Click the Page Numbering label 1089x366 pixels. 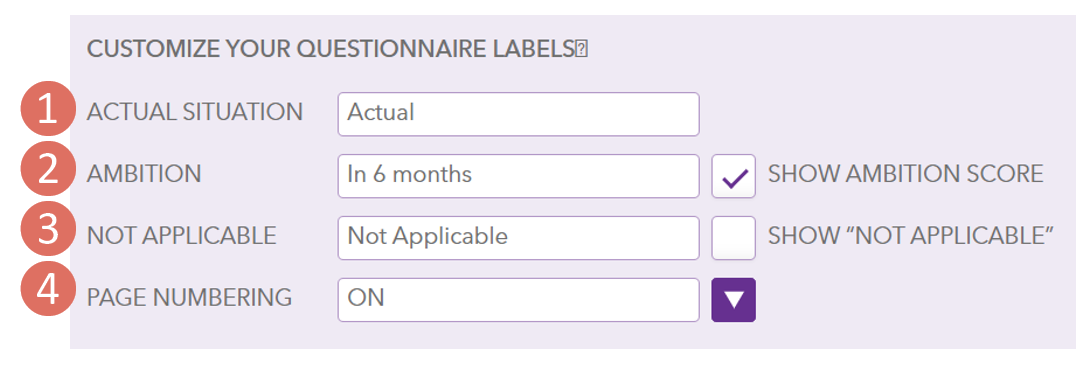[189, 297]
